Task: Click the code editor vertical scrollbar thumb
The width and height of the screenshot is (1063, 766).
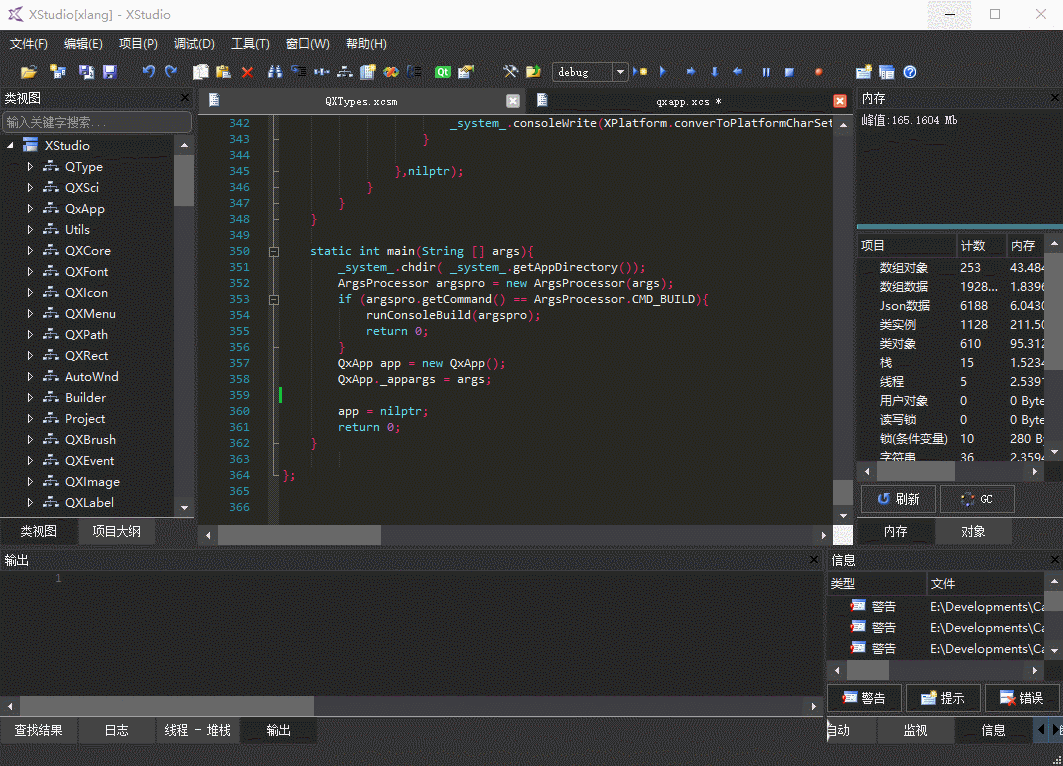Action: tap(843, 492)
